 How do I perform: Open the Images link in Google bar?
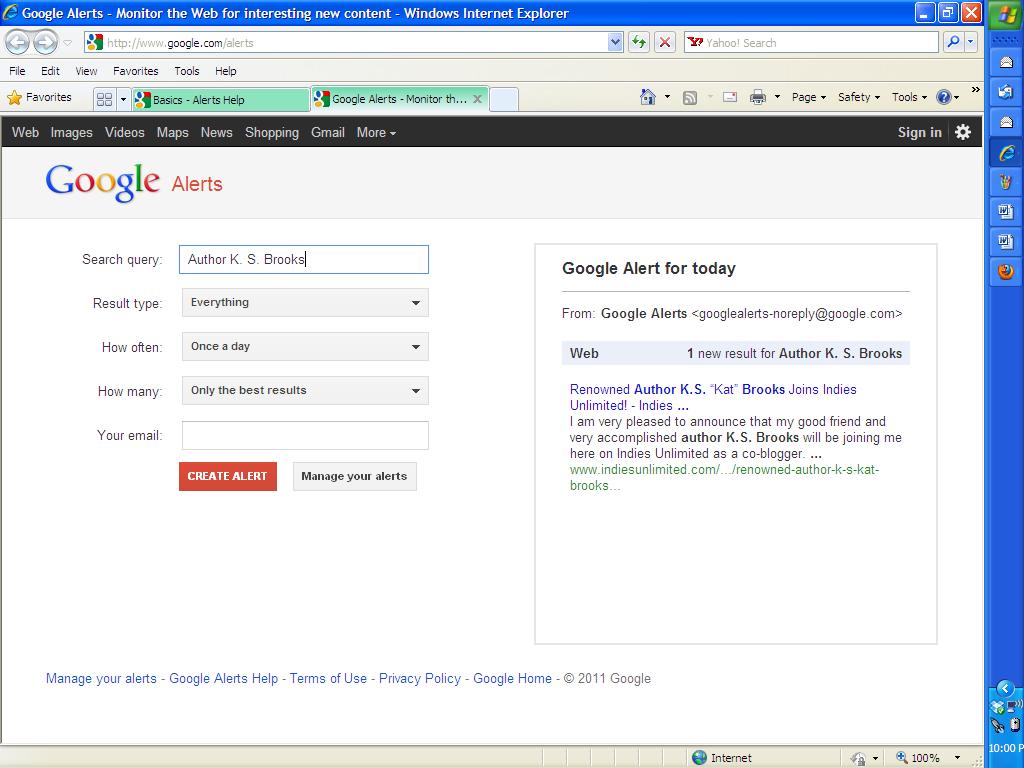(71, 133)
